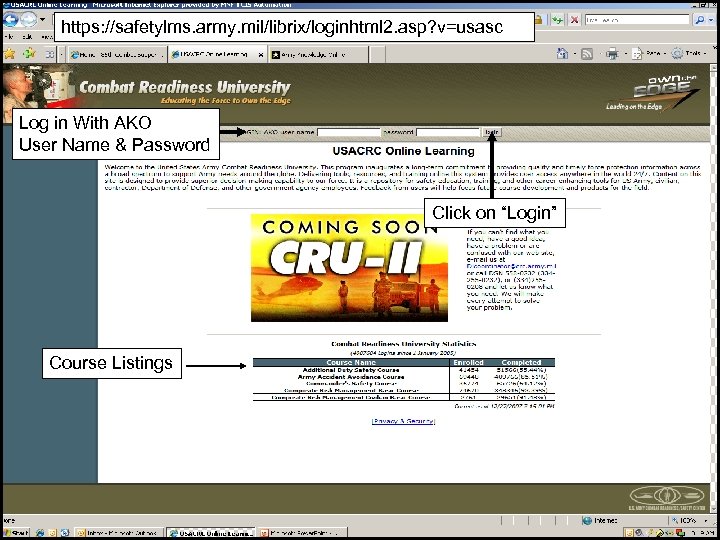Click the RSS Feeds toolbar icon
The height and width of the screenshot is (540, 720).
point(587,54)
